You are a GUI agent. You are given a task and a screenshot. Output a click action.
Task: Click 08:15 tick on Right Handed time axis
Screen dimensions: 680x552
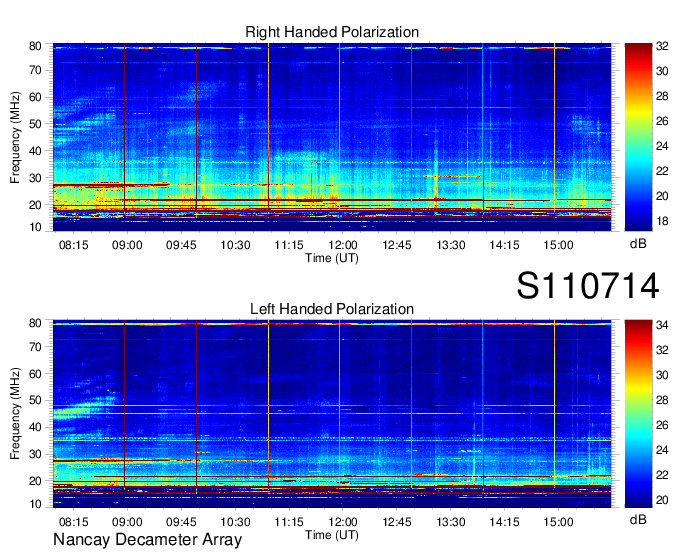73,245
